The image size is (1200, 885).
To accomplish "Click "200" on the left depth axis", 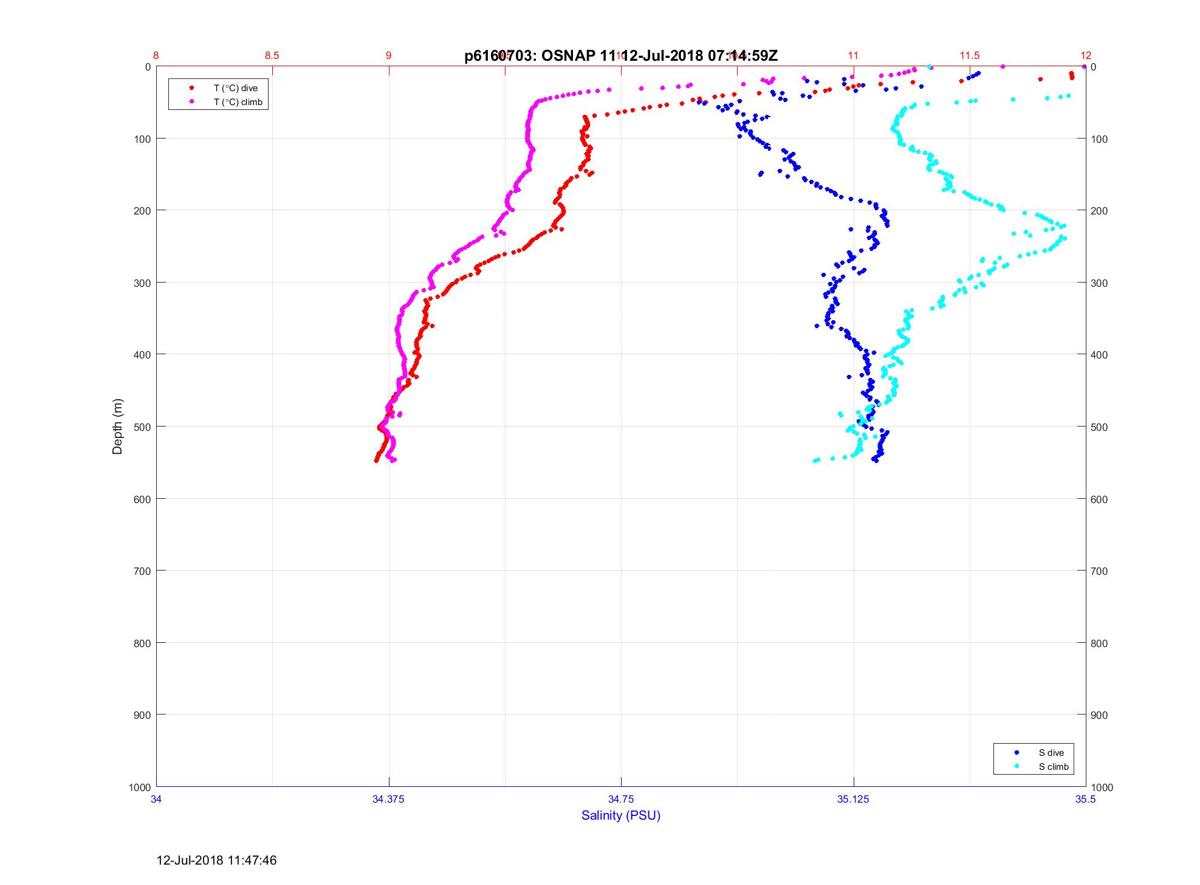I will click(x=142, y=211).
